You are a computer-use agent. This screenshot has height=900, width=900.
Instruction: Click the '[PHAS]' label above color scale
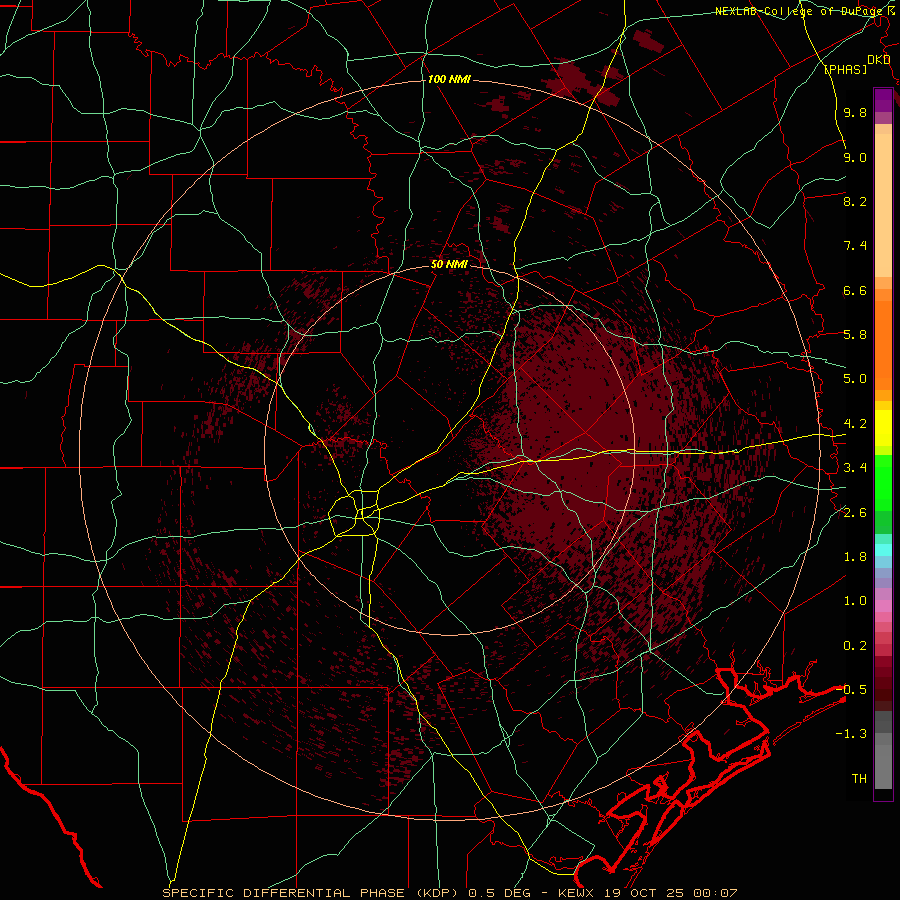click(x=845, y=69)
